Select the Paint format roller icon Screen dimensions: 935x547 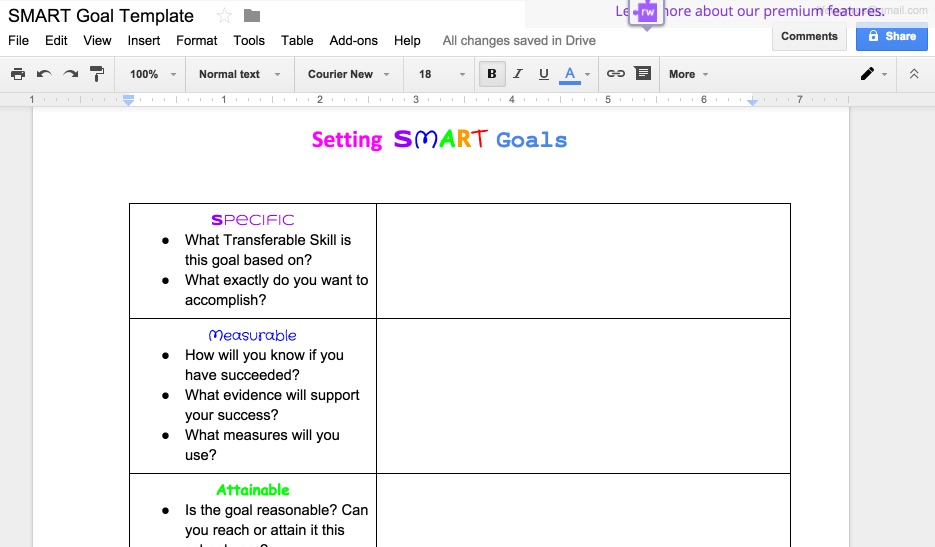pos(97,74)
